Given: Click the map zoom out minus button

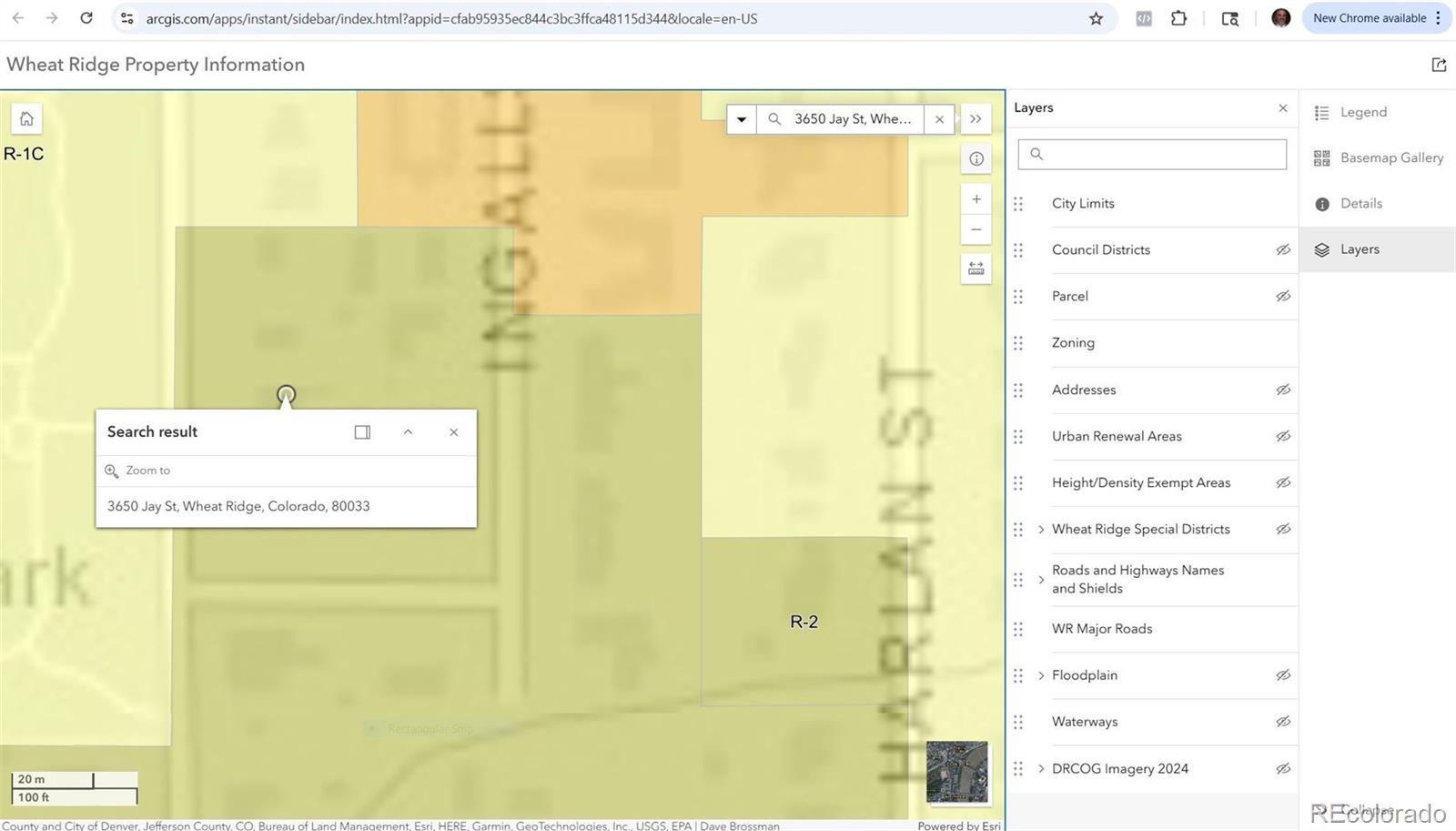Looking at the screenshot, I should pyautogui.click(x=976, y=229).
